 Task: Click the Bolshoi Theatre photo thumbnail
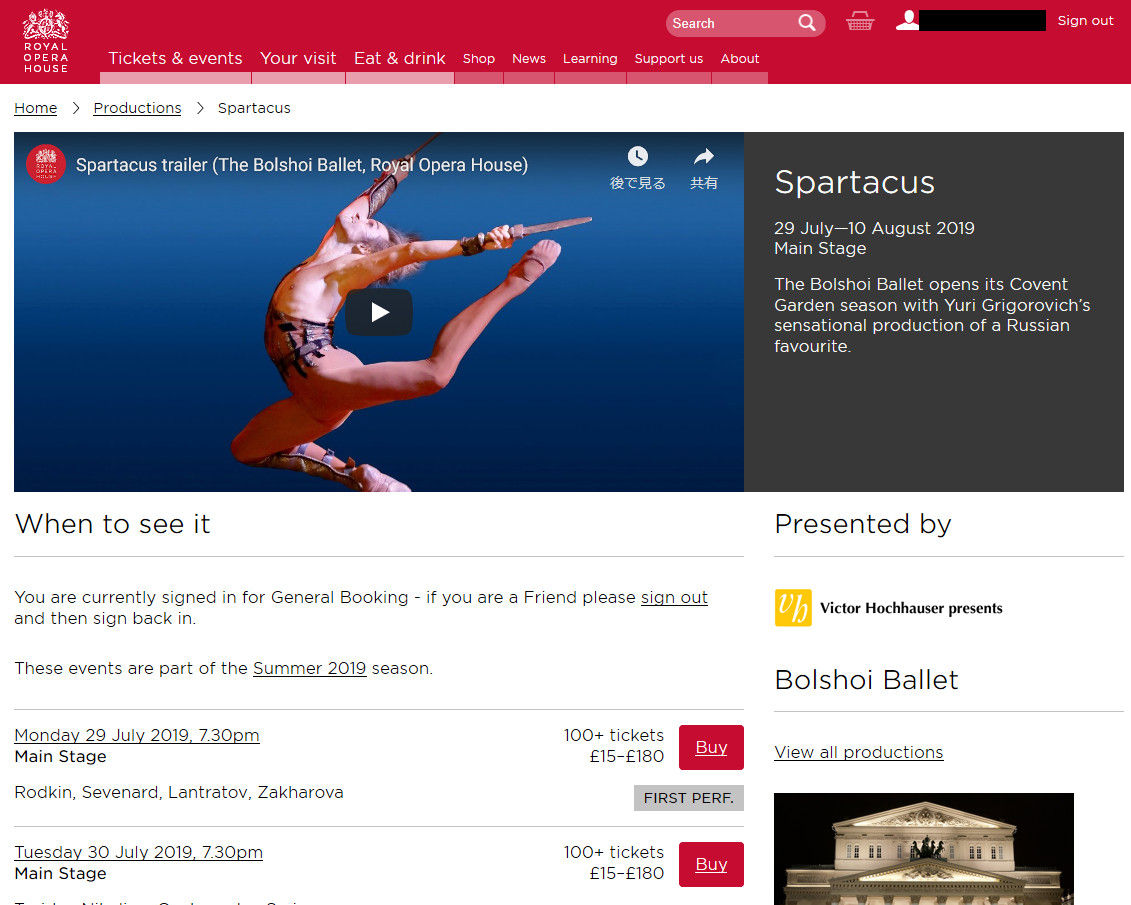point(923,849)
